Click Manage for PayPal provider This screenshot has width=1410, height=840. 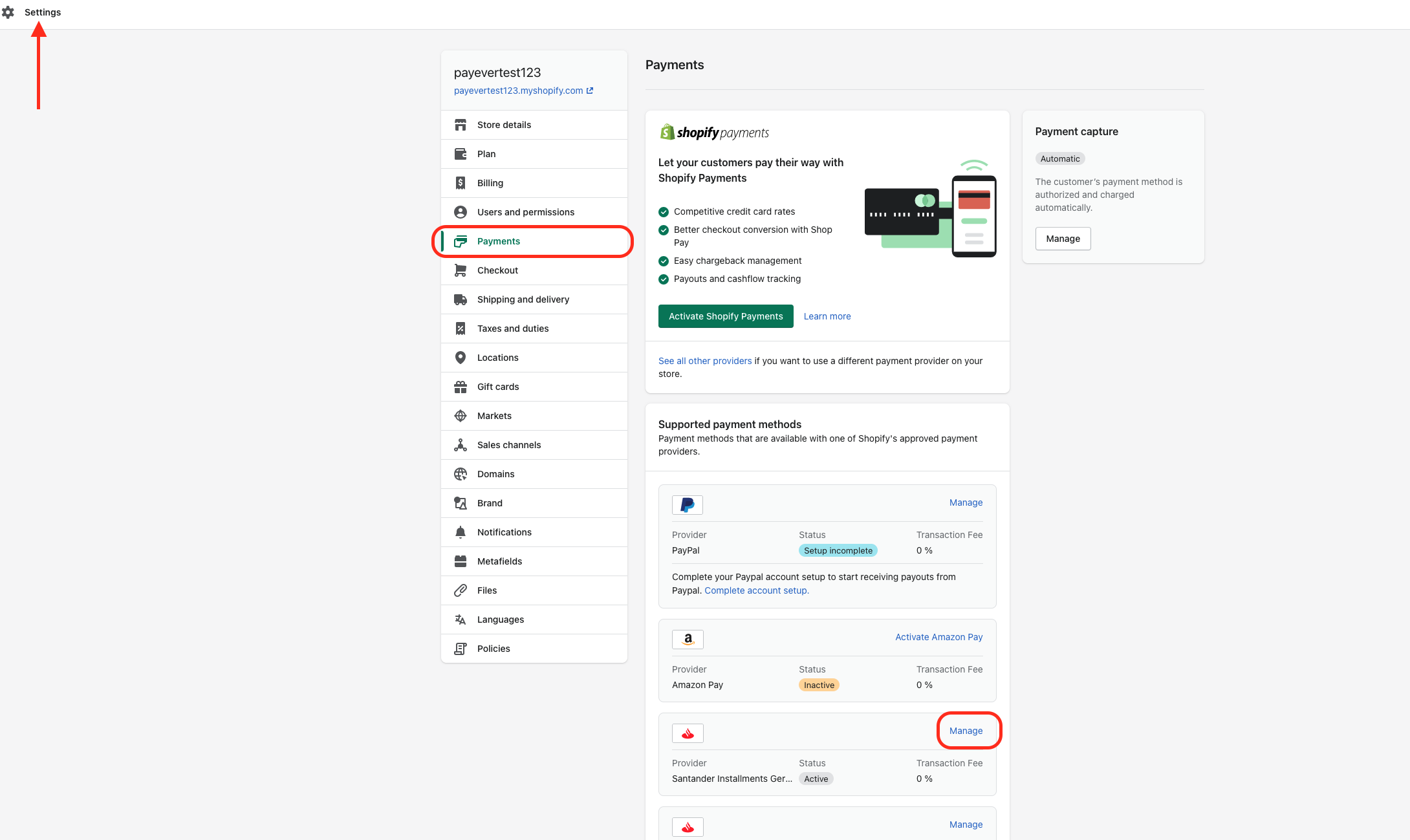click(x=966, y=502)
